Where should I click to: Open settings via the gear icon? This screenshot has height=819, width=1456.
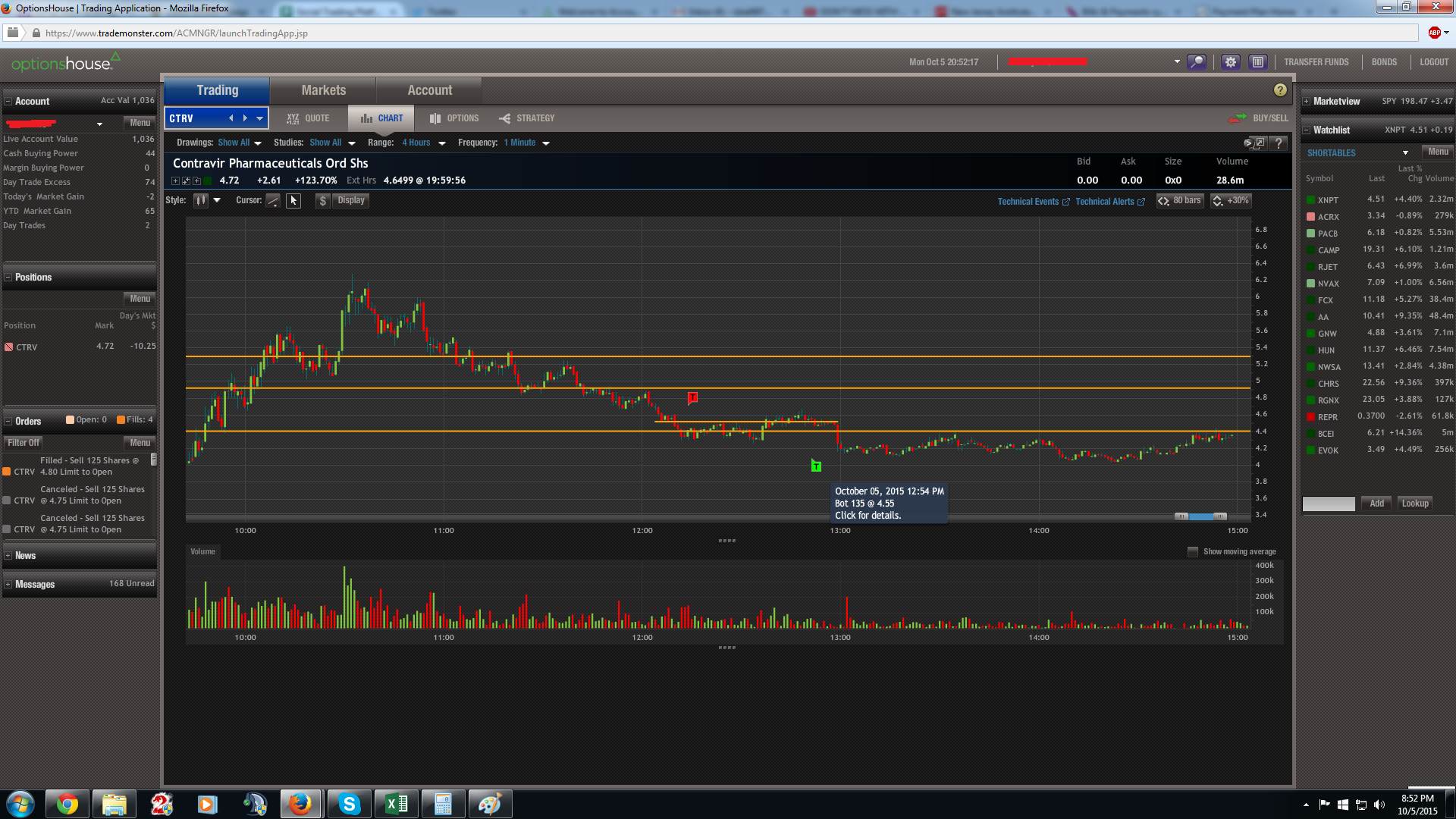coord(1230,62)
